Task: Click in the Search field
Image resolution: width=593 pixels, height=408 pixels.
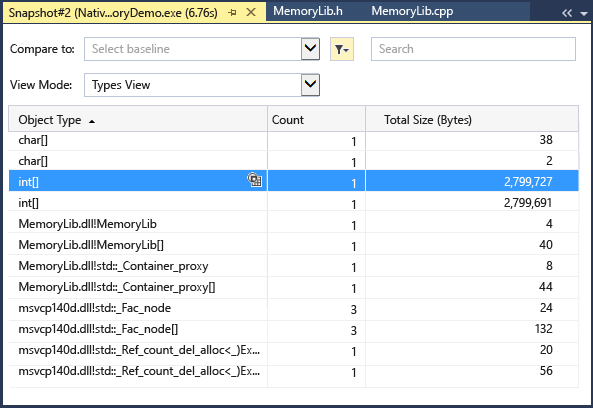Action: click(x=473, y=49)
